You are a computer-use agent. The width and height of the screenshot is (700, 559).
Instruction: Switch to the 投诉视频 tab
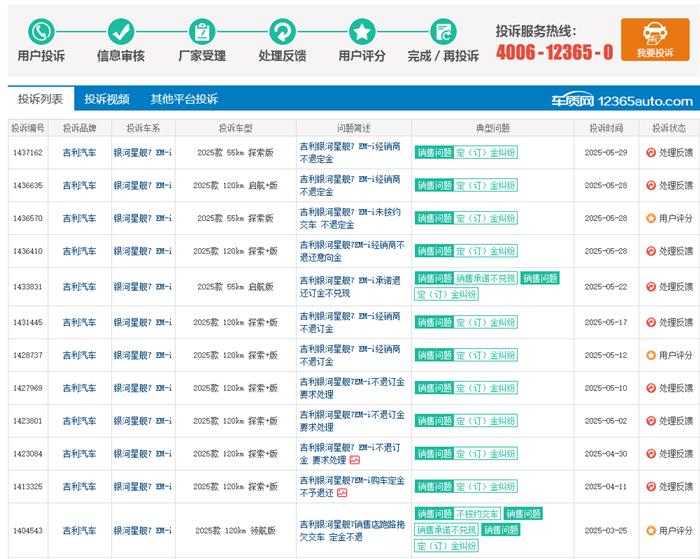[x=107, y=99]
